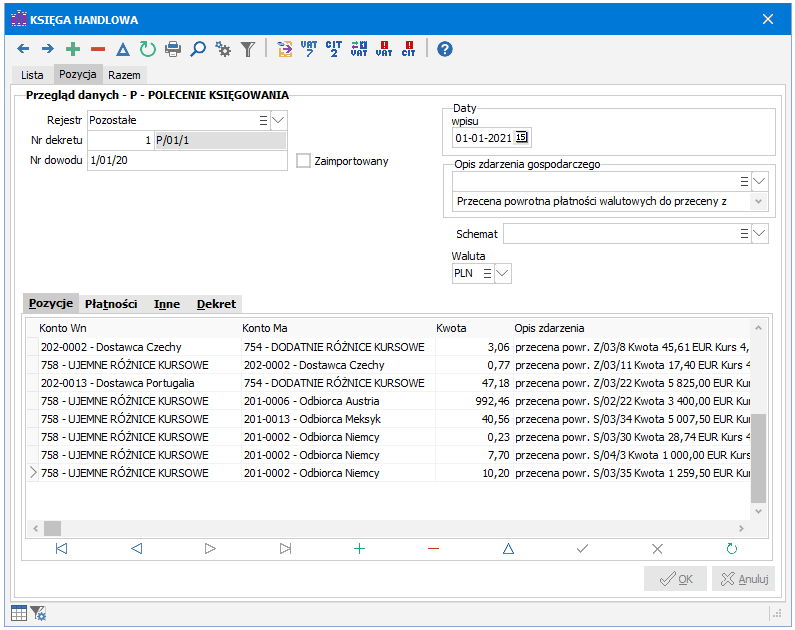Edit entry with blue triangle toolbar icon
Screen dimensions: 795x630
[x=123, y=49]
